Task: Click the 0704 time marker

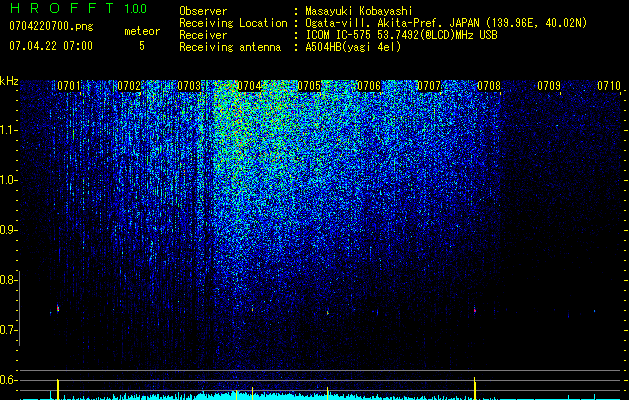Action: [x=249, y=86]
